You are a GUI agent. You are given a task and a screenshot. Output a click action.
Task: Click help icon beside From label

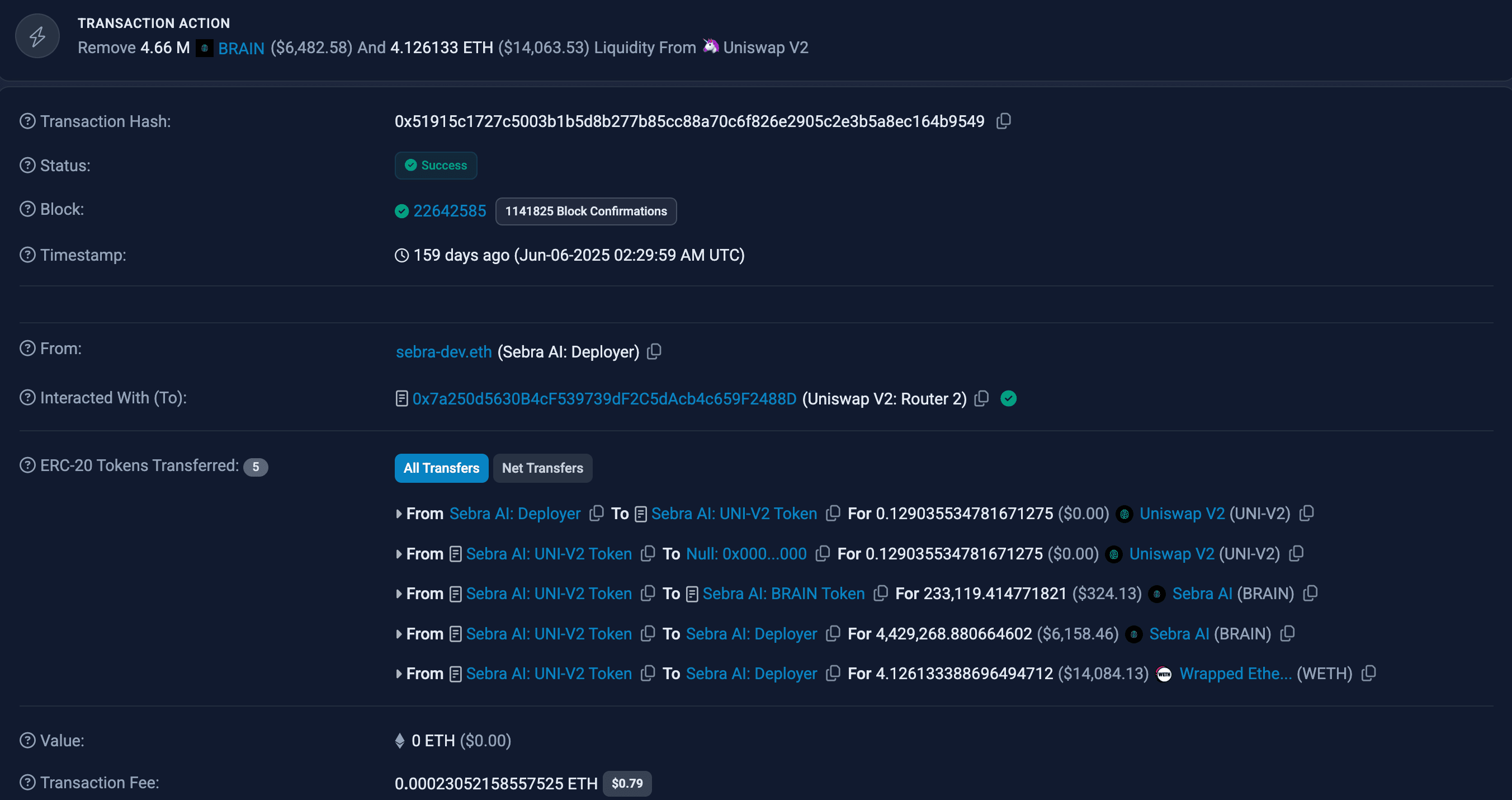(x=27, y=348)
